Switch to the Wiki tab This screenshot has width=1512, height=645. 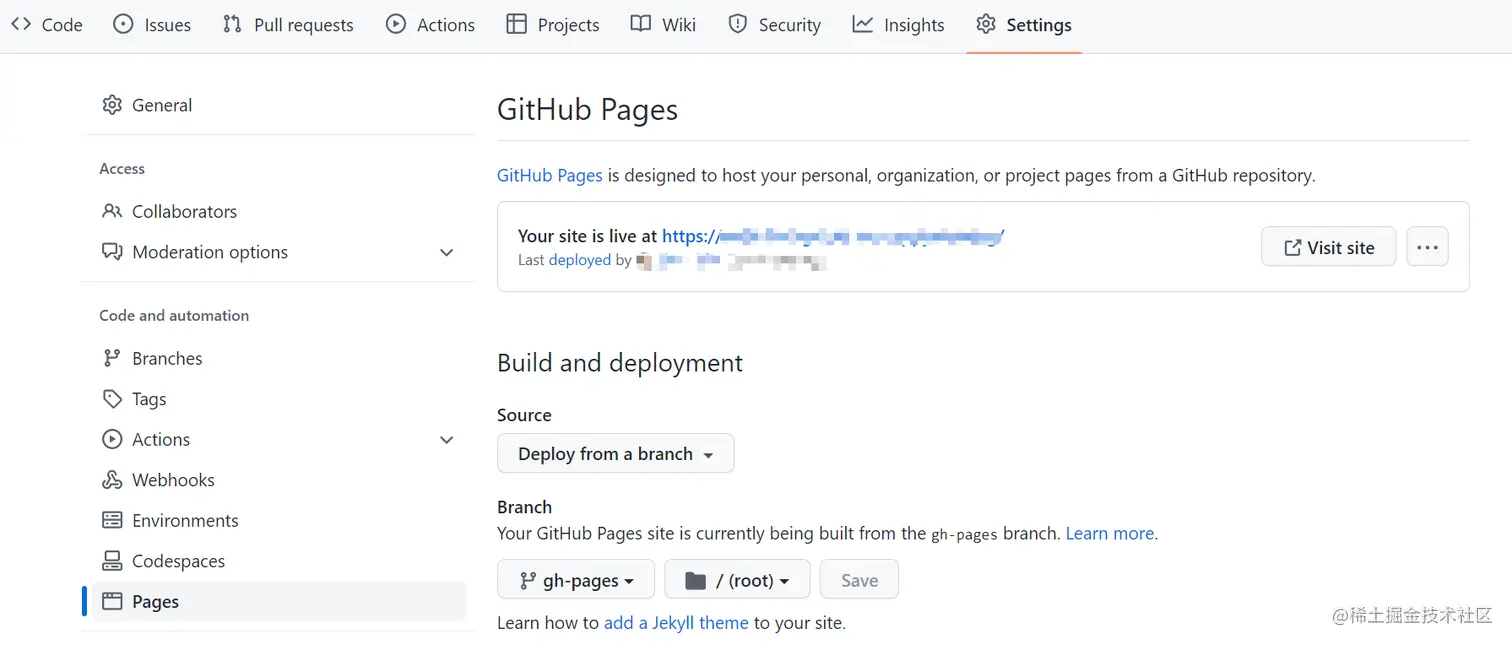coord(663,25)
